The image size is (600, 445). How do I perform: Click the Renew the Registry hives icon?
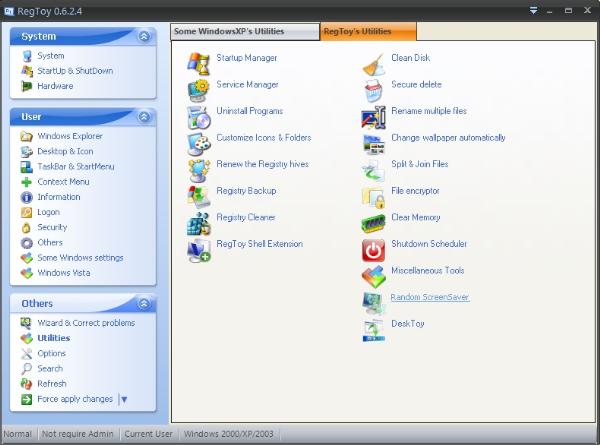(x=198, y=170)
